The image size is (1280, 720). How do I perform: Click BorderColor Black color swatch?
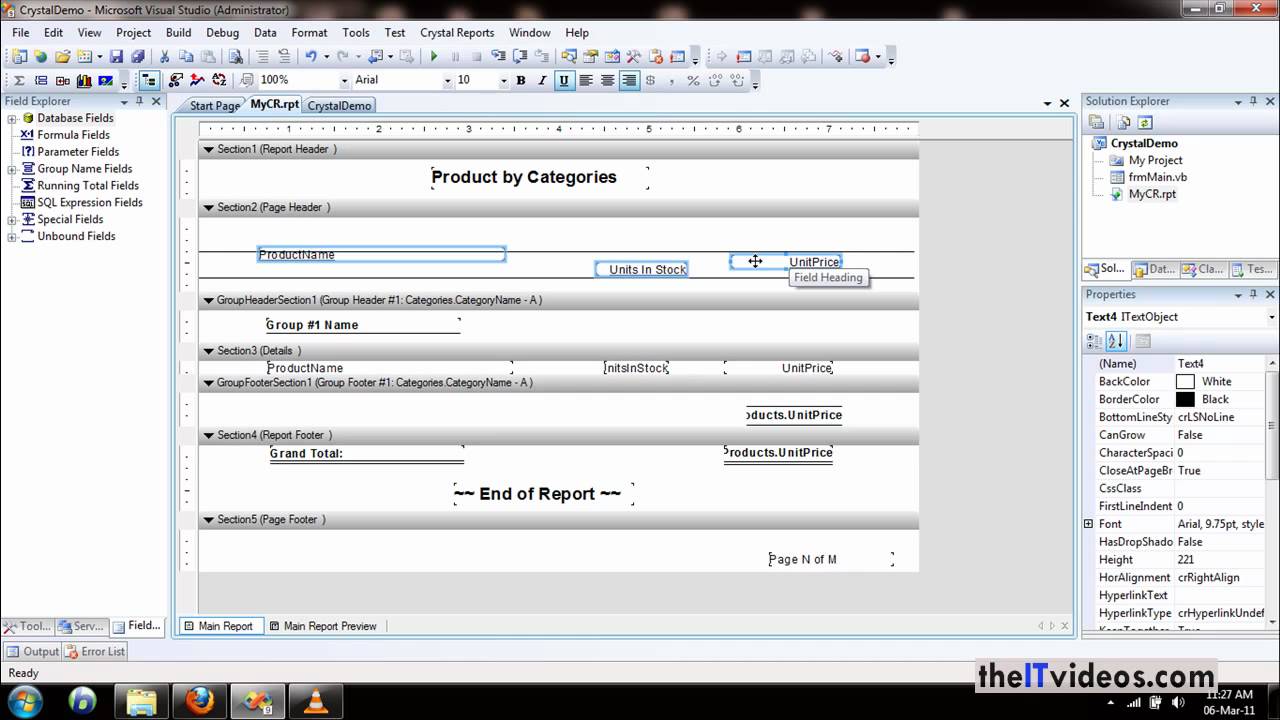point(1186,400)
